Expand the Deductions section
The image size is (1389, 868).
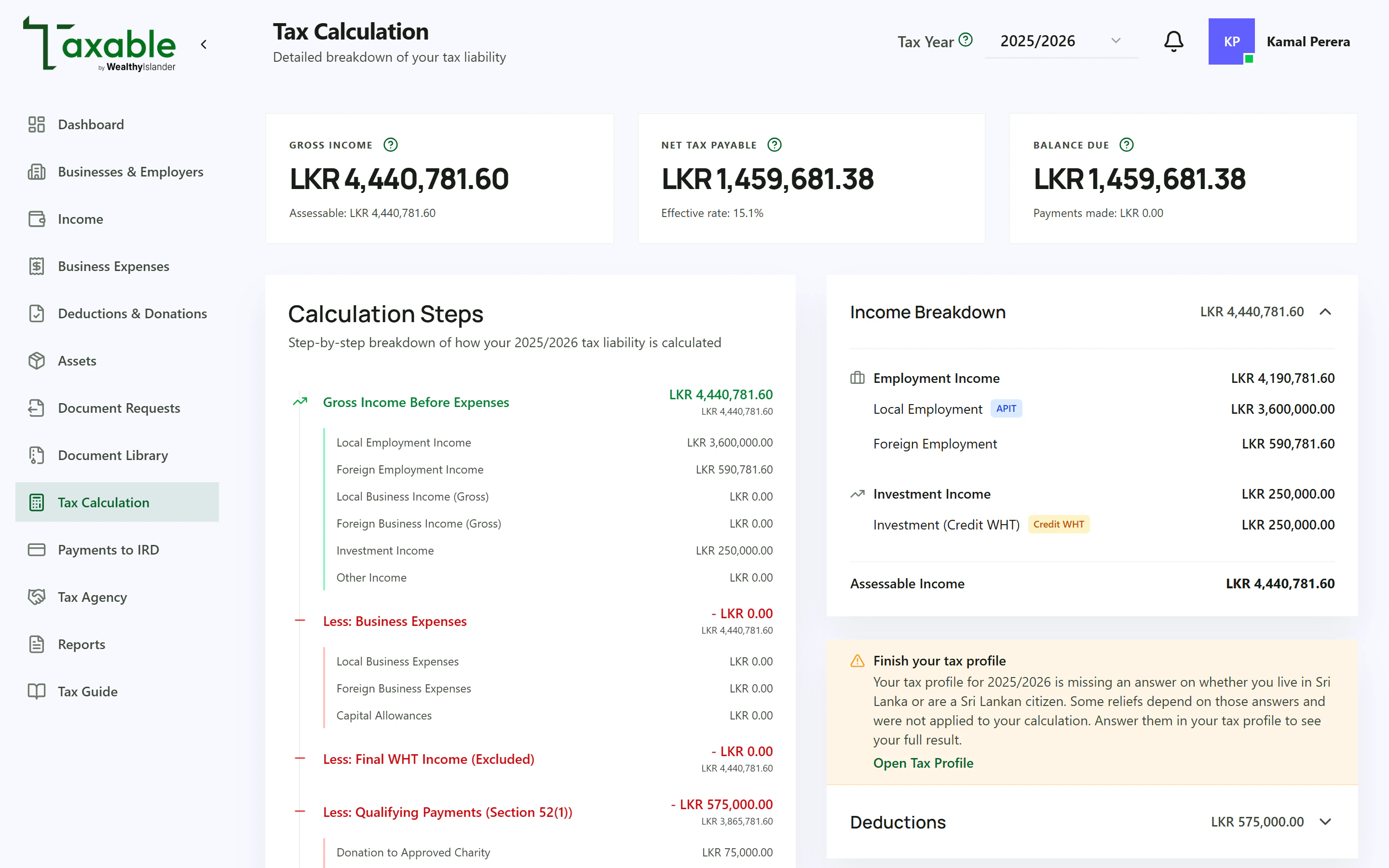(x=1325, y=822)
